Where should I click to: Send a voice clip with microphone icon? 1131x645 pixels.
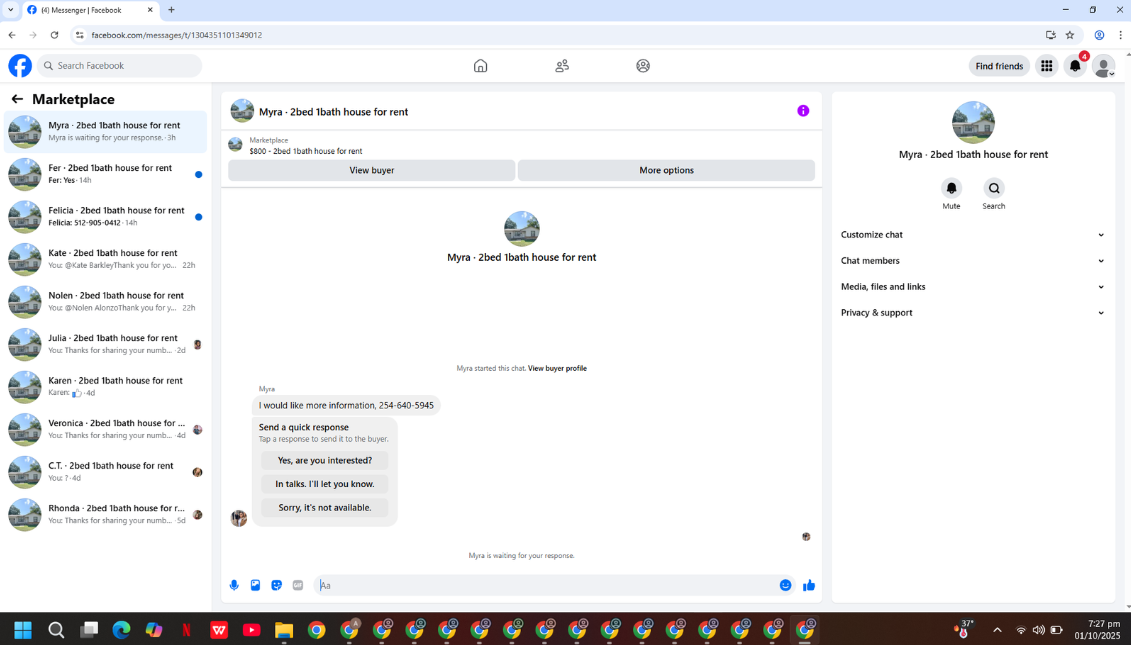click(234, 585)
